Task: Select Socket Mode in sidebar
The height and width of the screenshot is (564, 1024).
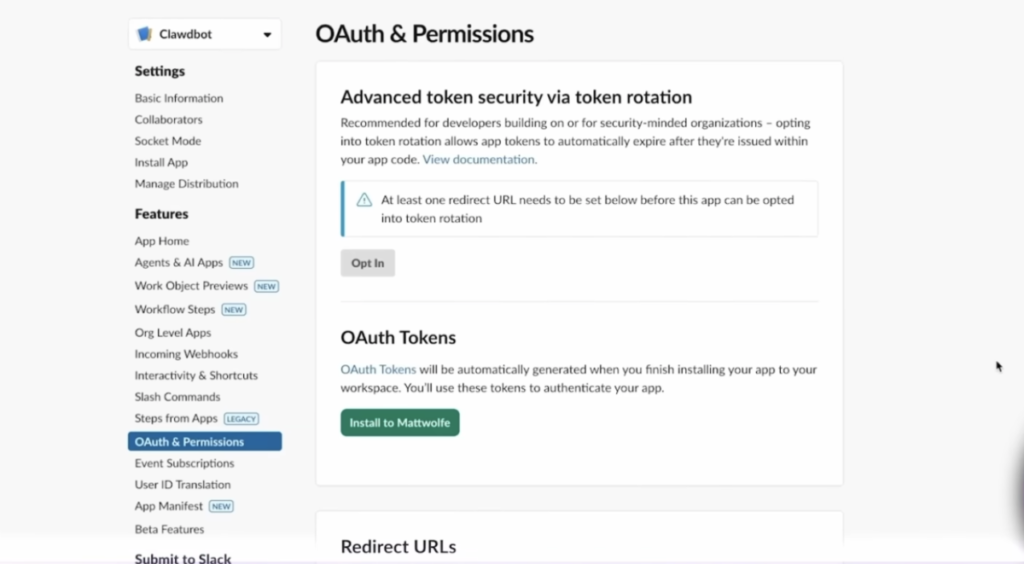Action: pos(167,141)
